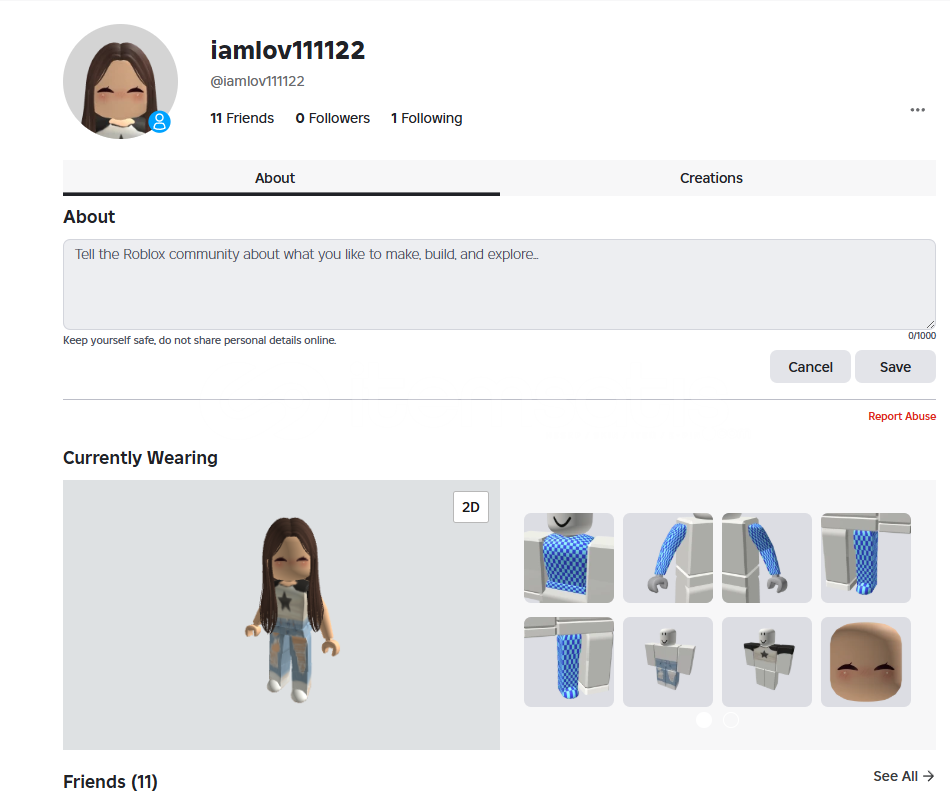This screenshot has width=950, height=803.
Task: Click the Currently Wearing heading
Action: click(140, 458)
